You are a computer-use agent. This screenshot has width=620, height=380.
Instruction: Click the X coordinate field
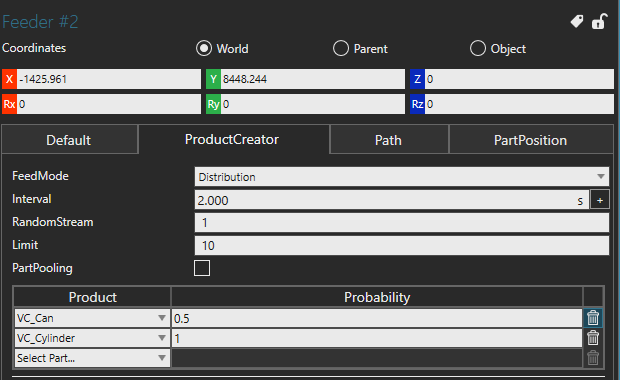[x=108, y=79]
